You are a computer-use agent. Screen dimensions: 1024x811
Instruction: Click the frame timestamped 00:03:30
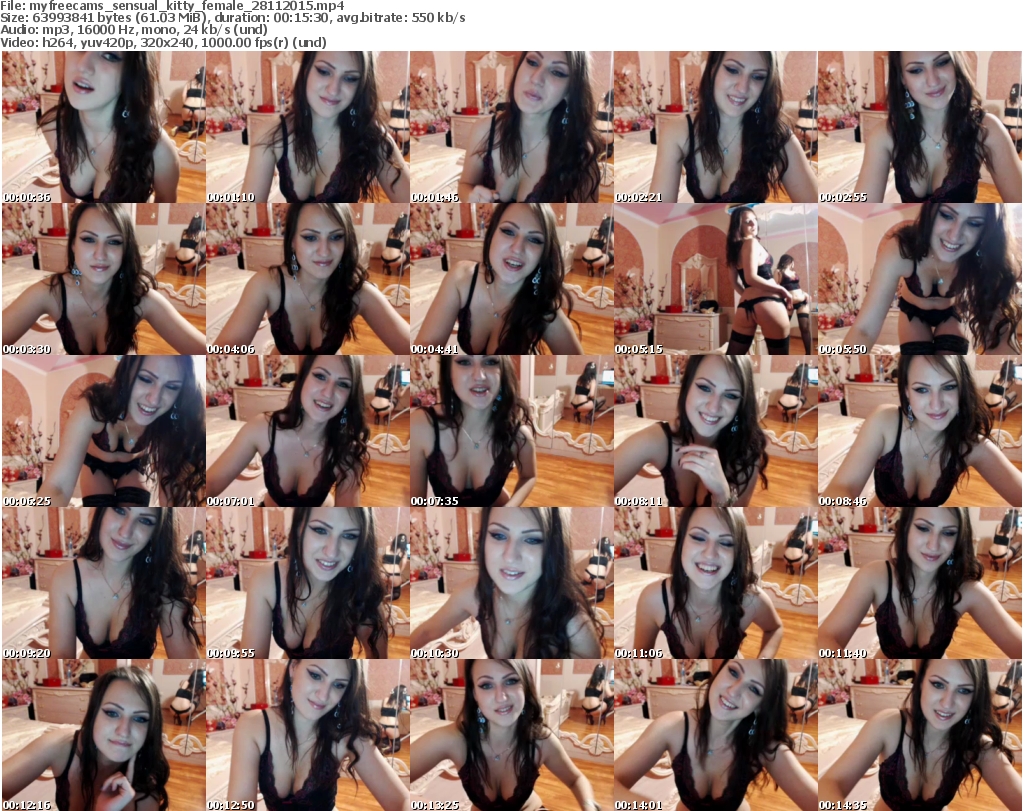tap(103, 279)
